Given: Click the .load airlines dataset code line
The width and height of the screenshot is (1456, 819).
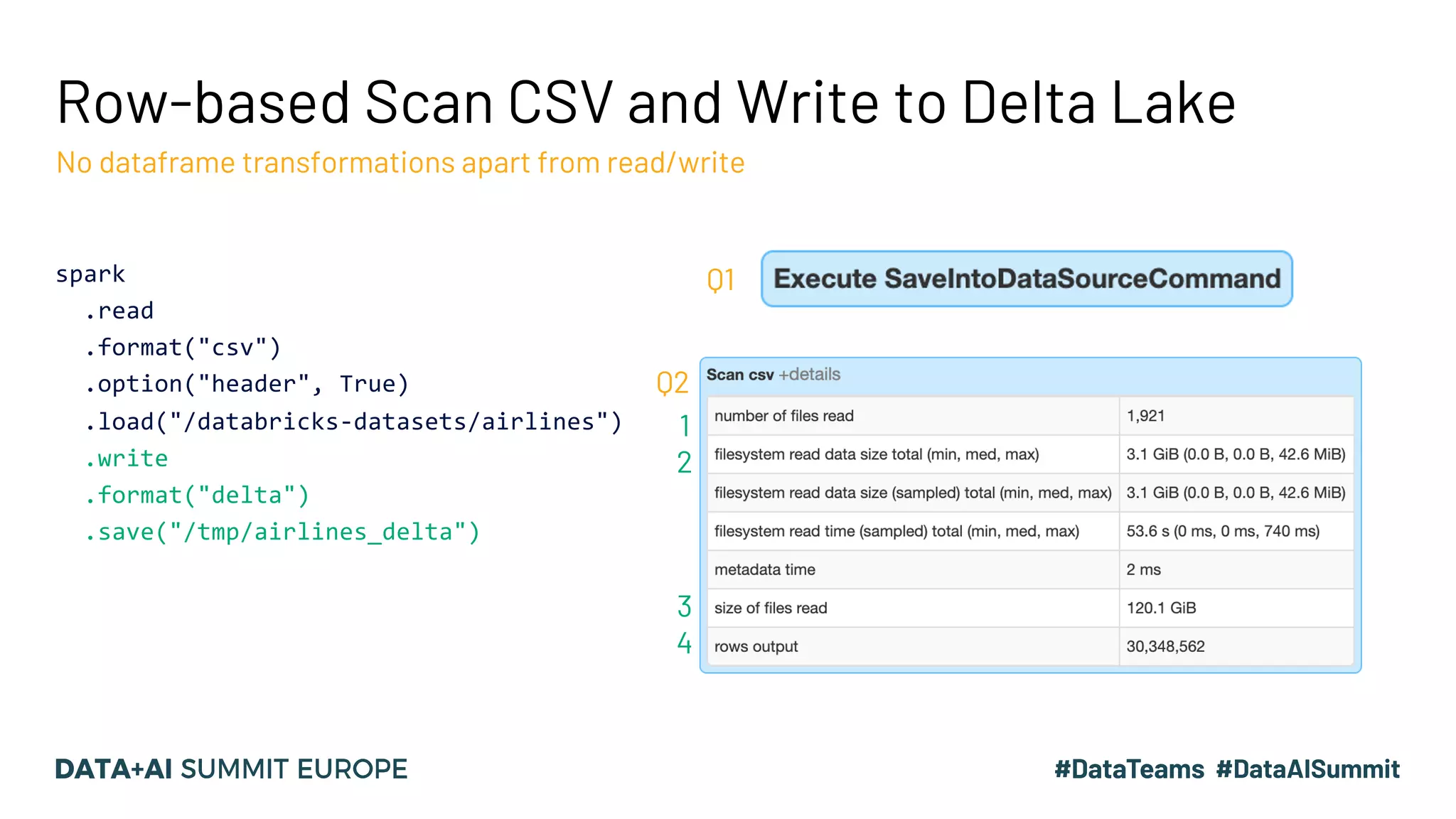Looking at the screenshot, I should pos(353,422).
